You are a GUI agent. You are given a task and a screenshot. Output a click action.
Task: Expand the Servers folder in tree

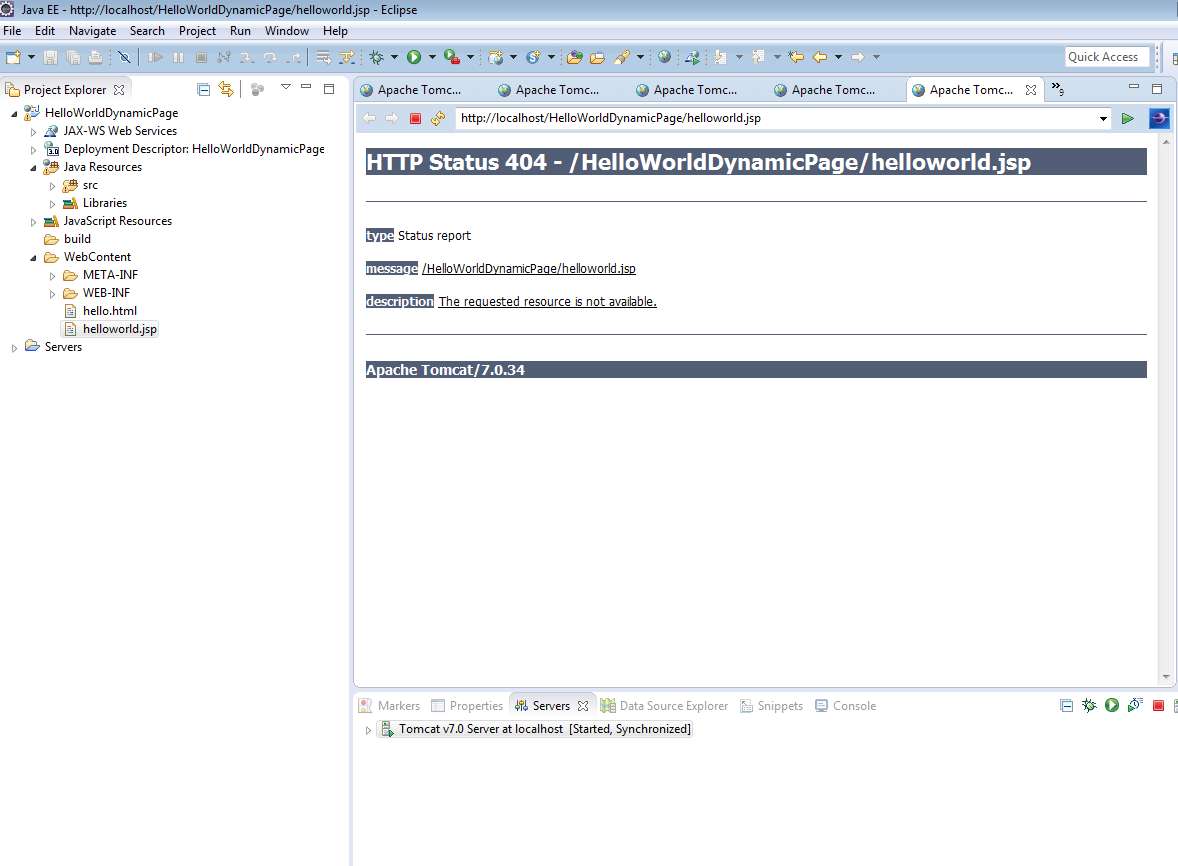pos(14,348)
